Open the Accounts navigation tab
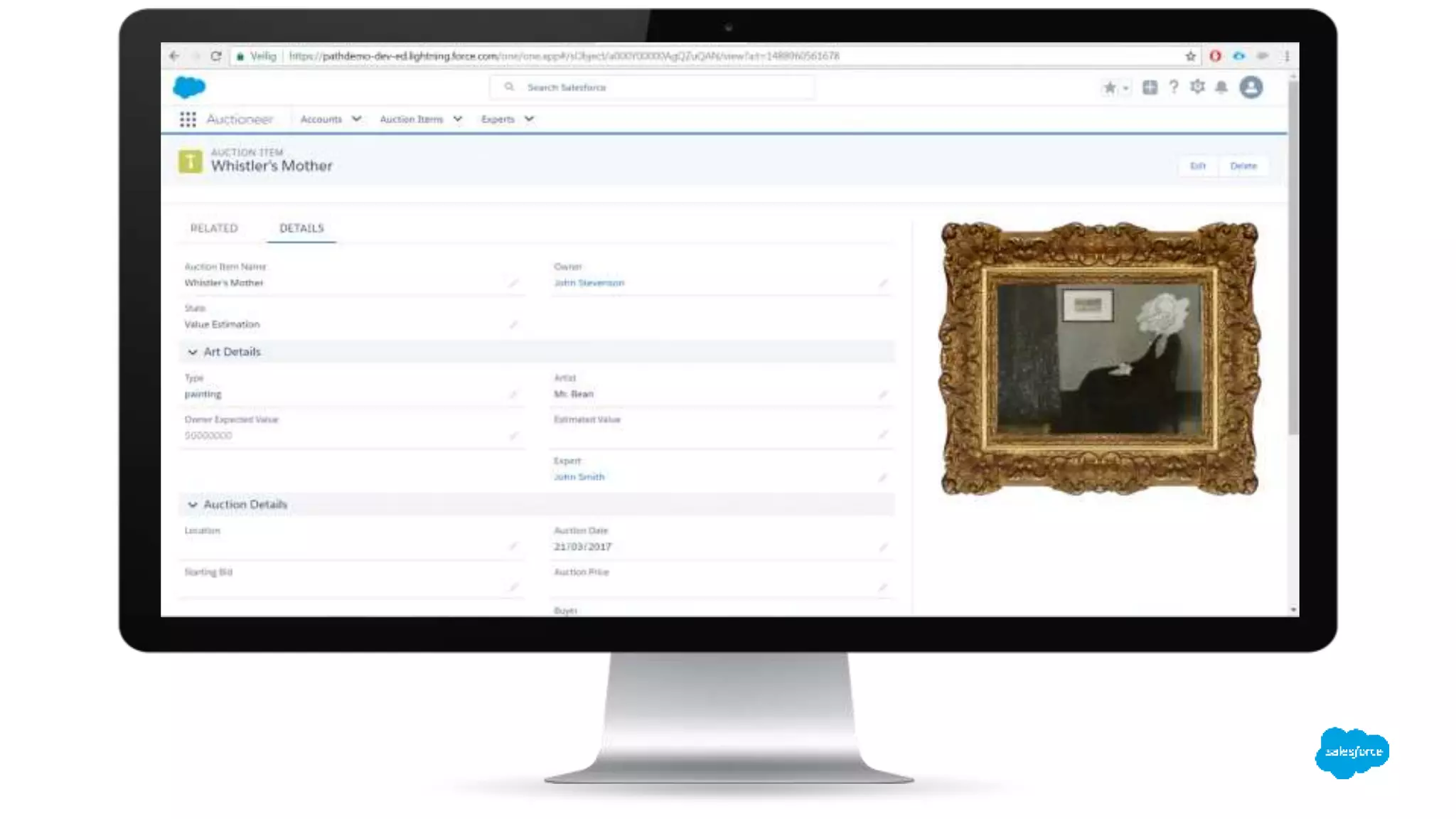 tap(321, 119)
